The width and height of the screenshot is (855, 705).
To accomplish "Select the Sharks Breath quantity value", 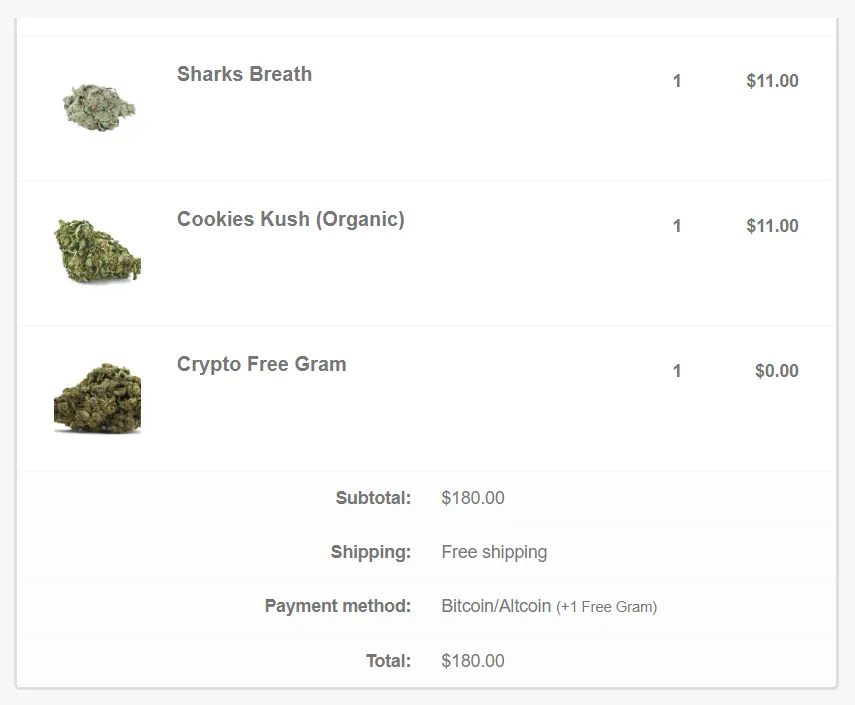I will (x=677, y=81).
